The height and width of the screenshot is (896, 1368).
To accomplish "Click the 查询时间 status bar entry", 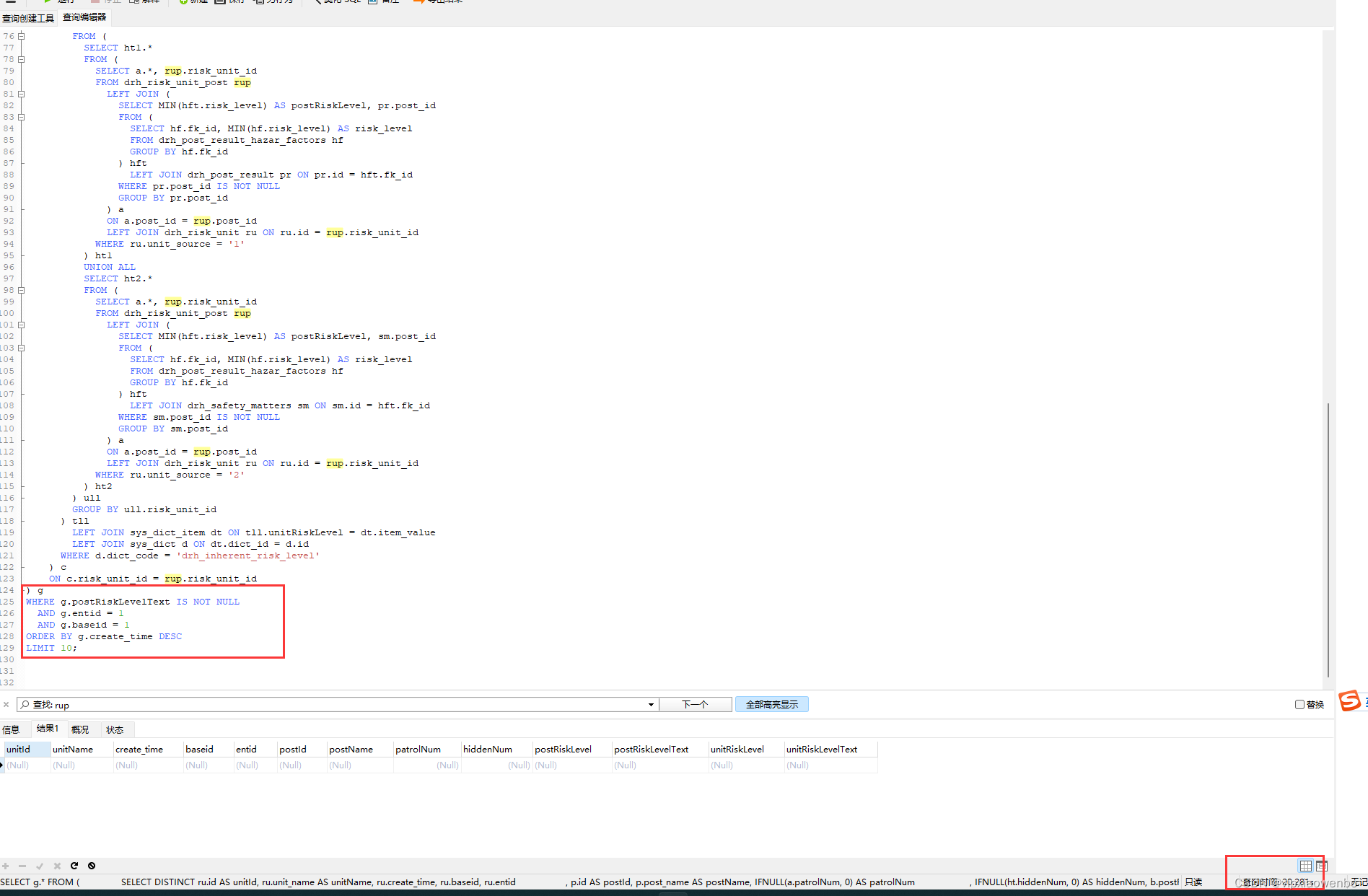I will coord(1278,882).
